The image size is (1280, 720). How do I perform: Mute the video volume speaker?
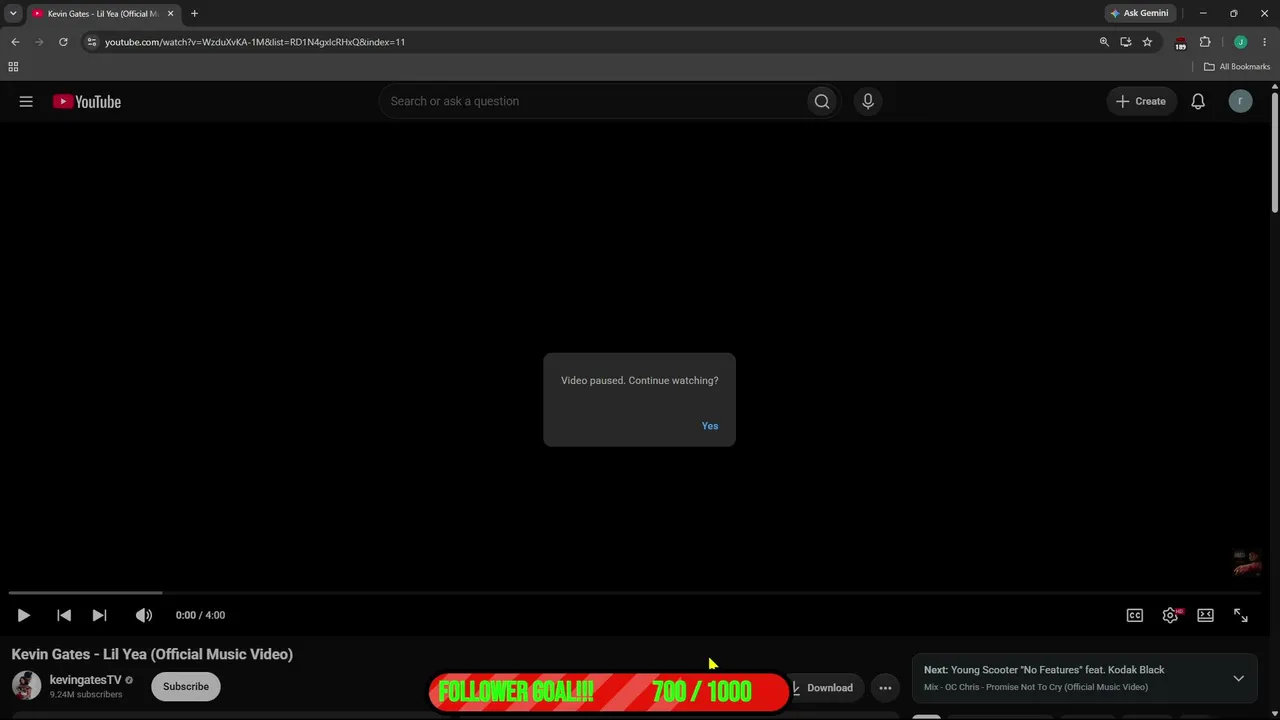click(144, 615)
